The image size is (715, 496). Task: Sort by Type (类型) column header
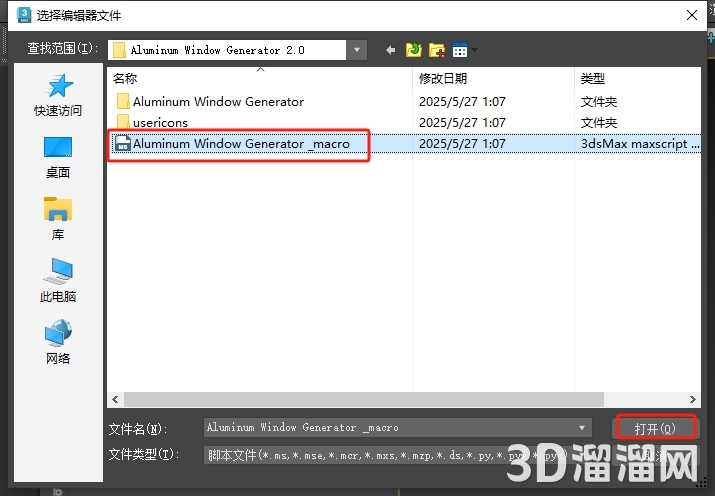[x=637, y=78]
